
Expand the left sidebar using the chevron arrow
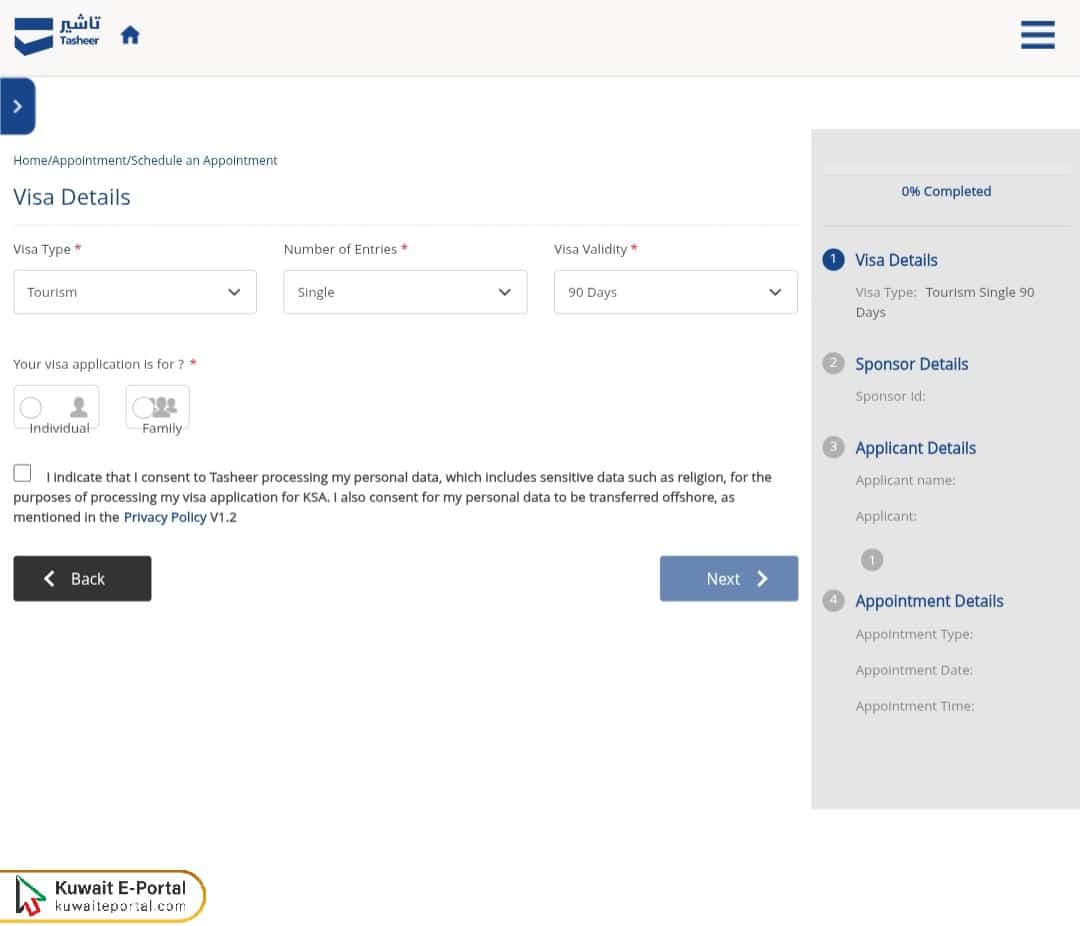(18, 105)
